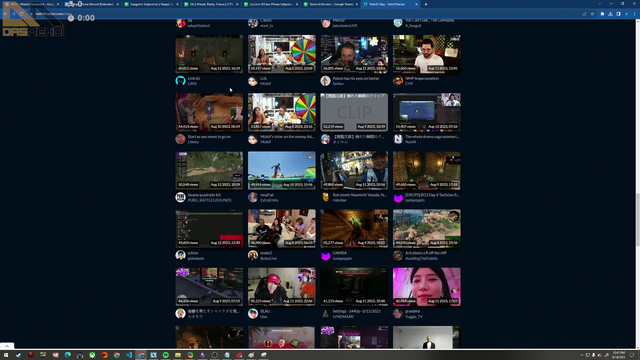Open sodapoppin avatar beside GAMBA clip
The height and width of the screenshot is (360, 640).
click(x=325, y=256)
